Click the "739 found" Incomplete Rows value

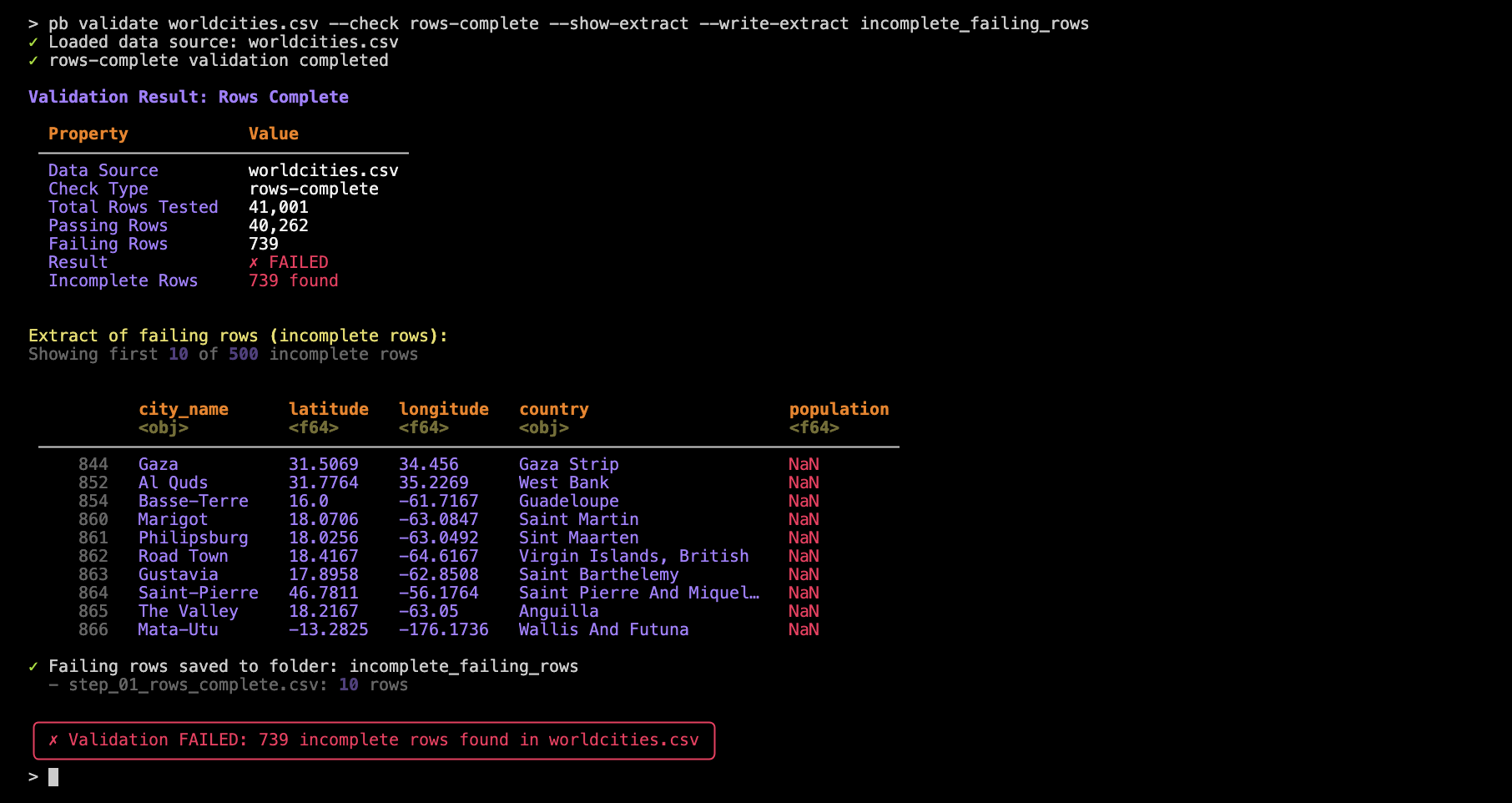pos(293,281)
